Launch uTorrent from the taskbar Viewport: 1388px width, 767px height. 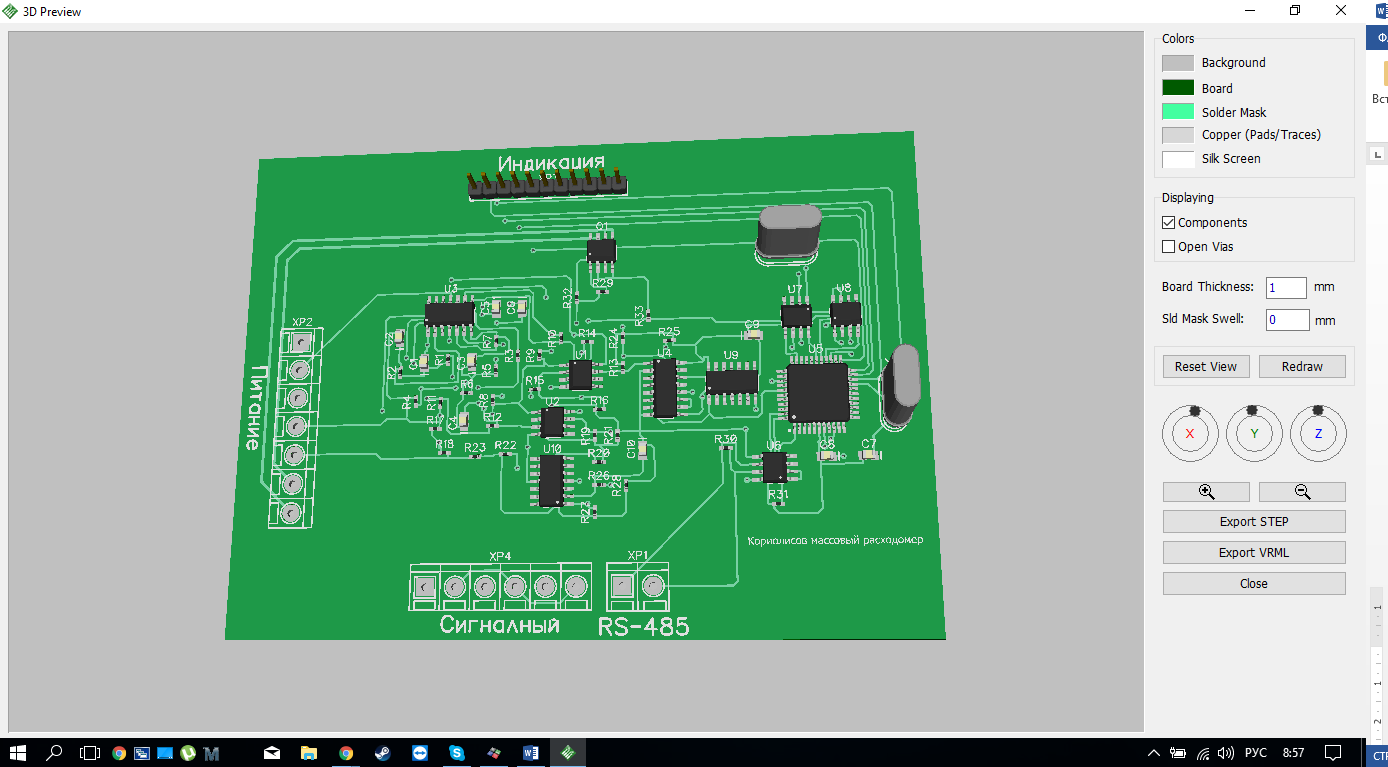[187, 753]
